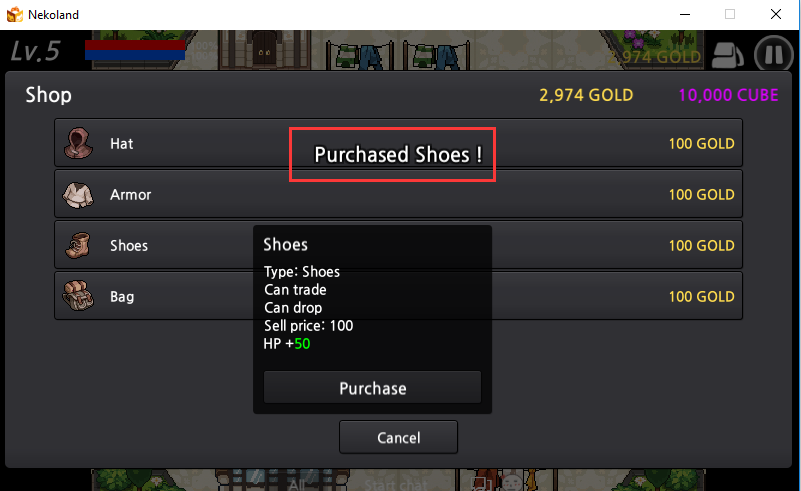The height and width of the screenshot is (491, 801).
Task: Click the Shoes boot icon in list
Action: [x=77, y=245]
